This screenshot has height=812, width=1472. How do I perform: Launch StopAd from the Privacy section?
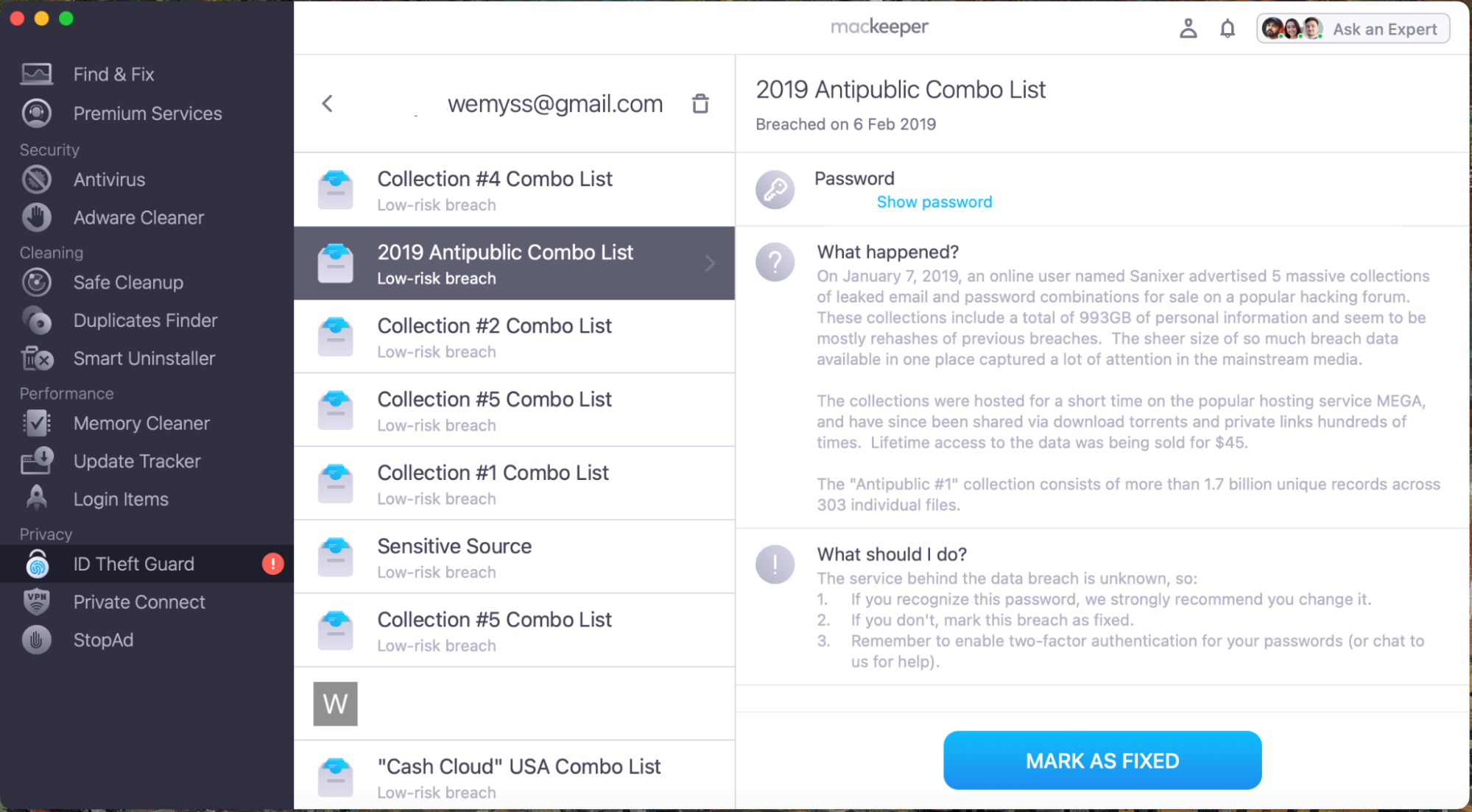(104, 640)
